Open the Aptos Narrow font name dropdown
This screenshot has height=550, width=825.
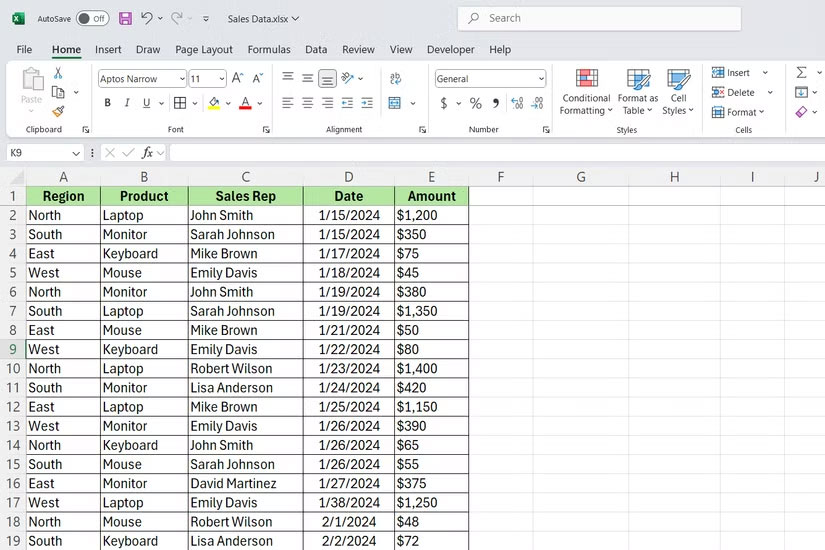[181, 79]
